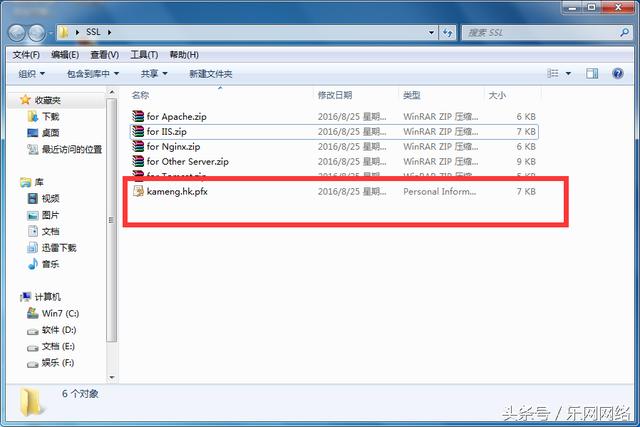Screen dimensions: 640x427
Task: Open the change view icon
Action: click(x=553, y=73)
